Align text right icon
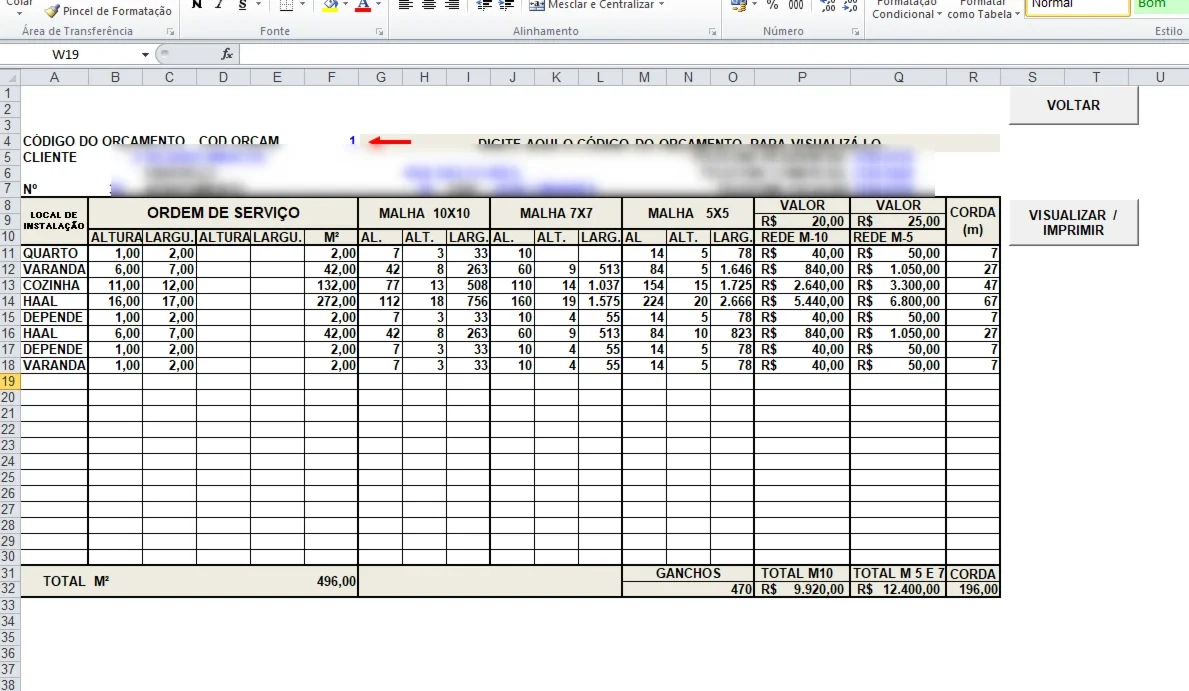The width and height of the screenshot is (1189, 691). point(452,5)
